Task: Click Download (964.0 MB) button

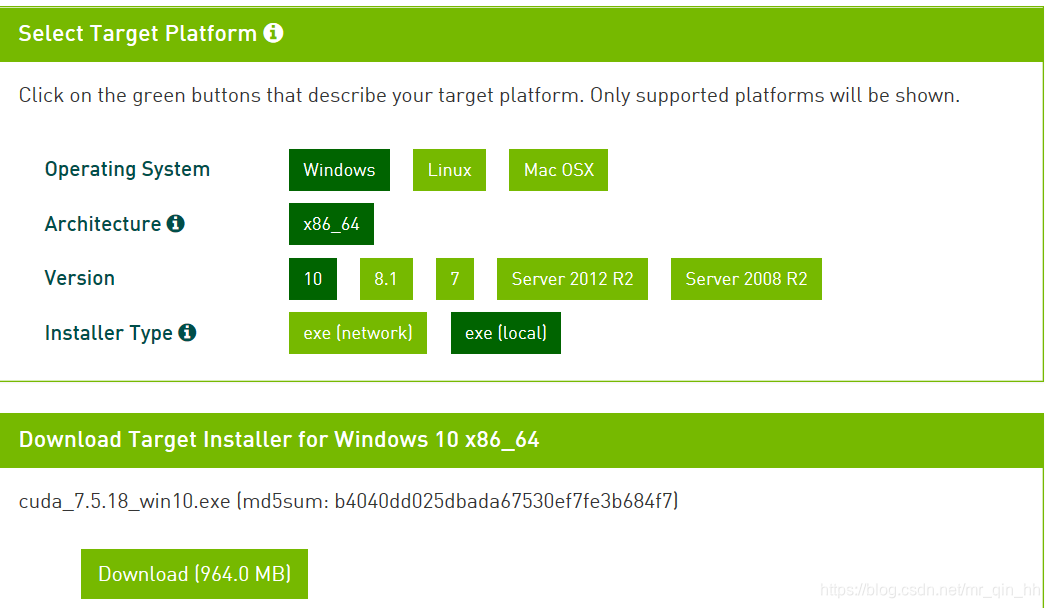Action: click(x=195, y=574)
